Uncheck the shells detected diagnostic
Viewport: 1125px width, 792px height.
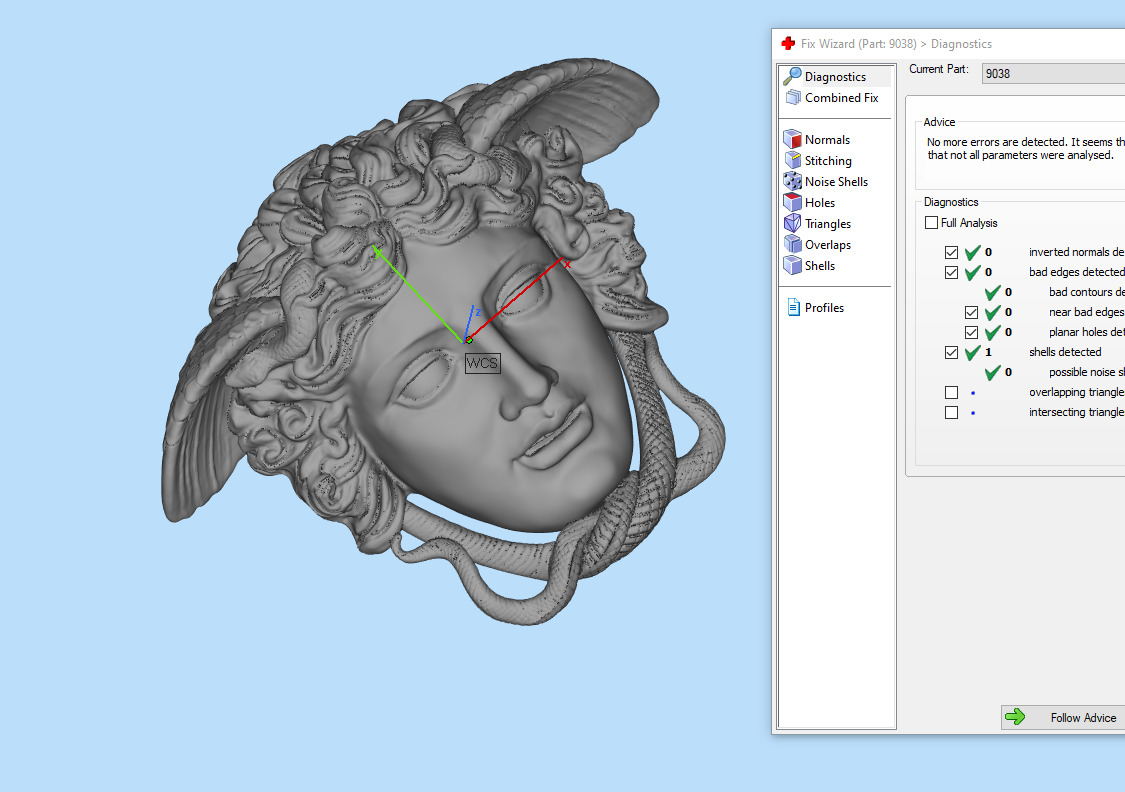pyautogui.click(x=951, y=352)
